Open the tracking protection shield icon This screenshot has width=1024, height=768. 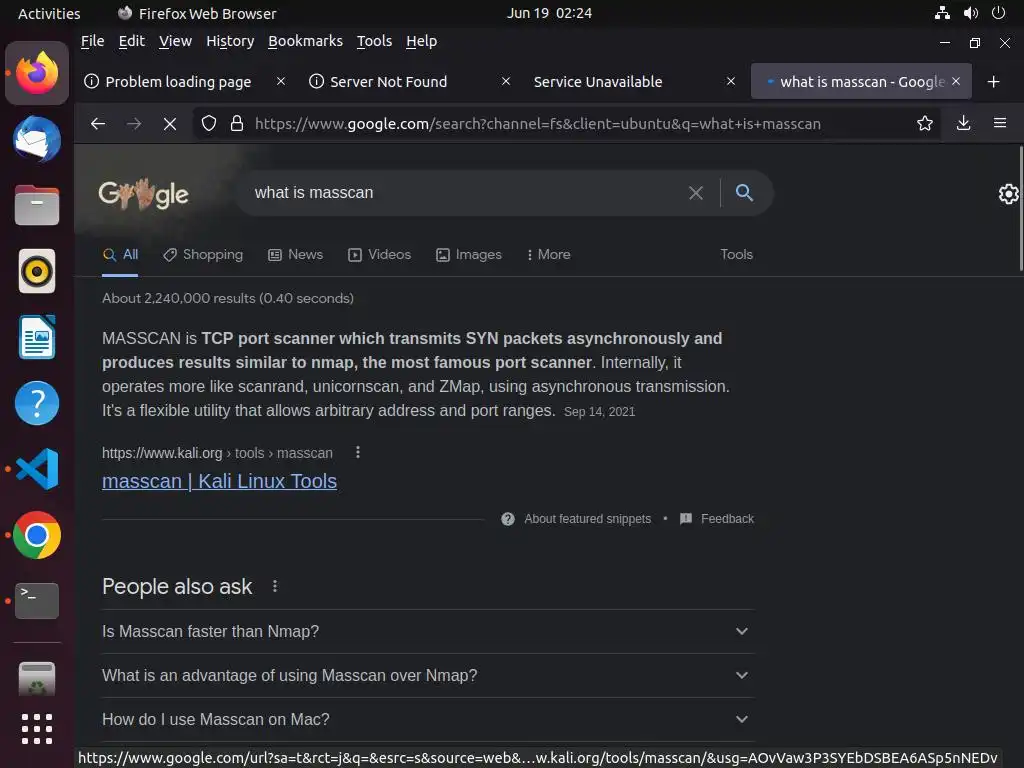click(x=209, y=123)
